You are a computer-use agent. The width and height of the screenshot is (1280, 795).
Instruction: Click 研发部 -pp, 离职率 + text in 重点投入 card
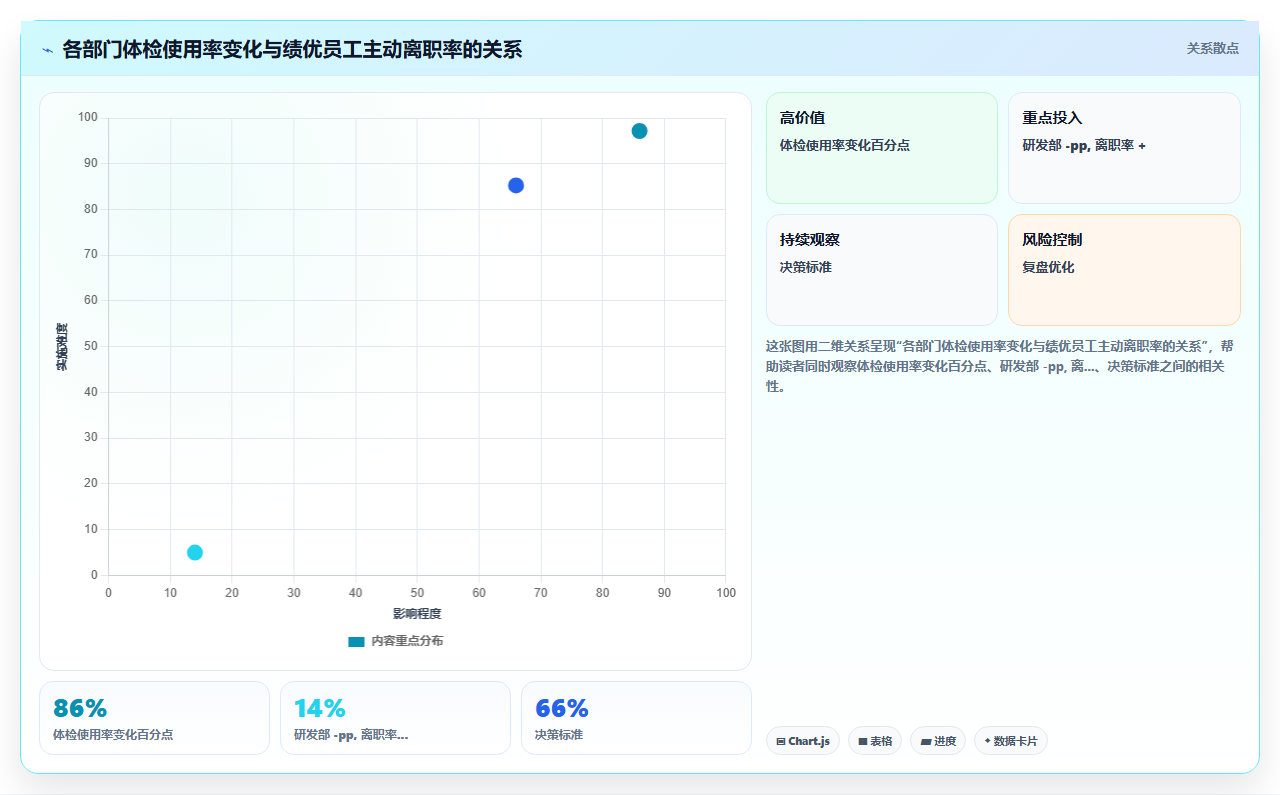(x=1084, y=145)
